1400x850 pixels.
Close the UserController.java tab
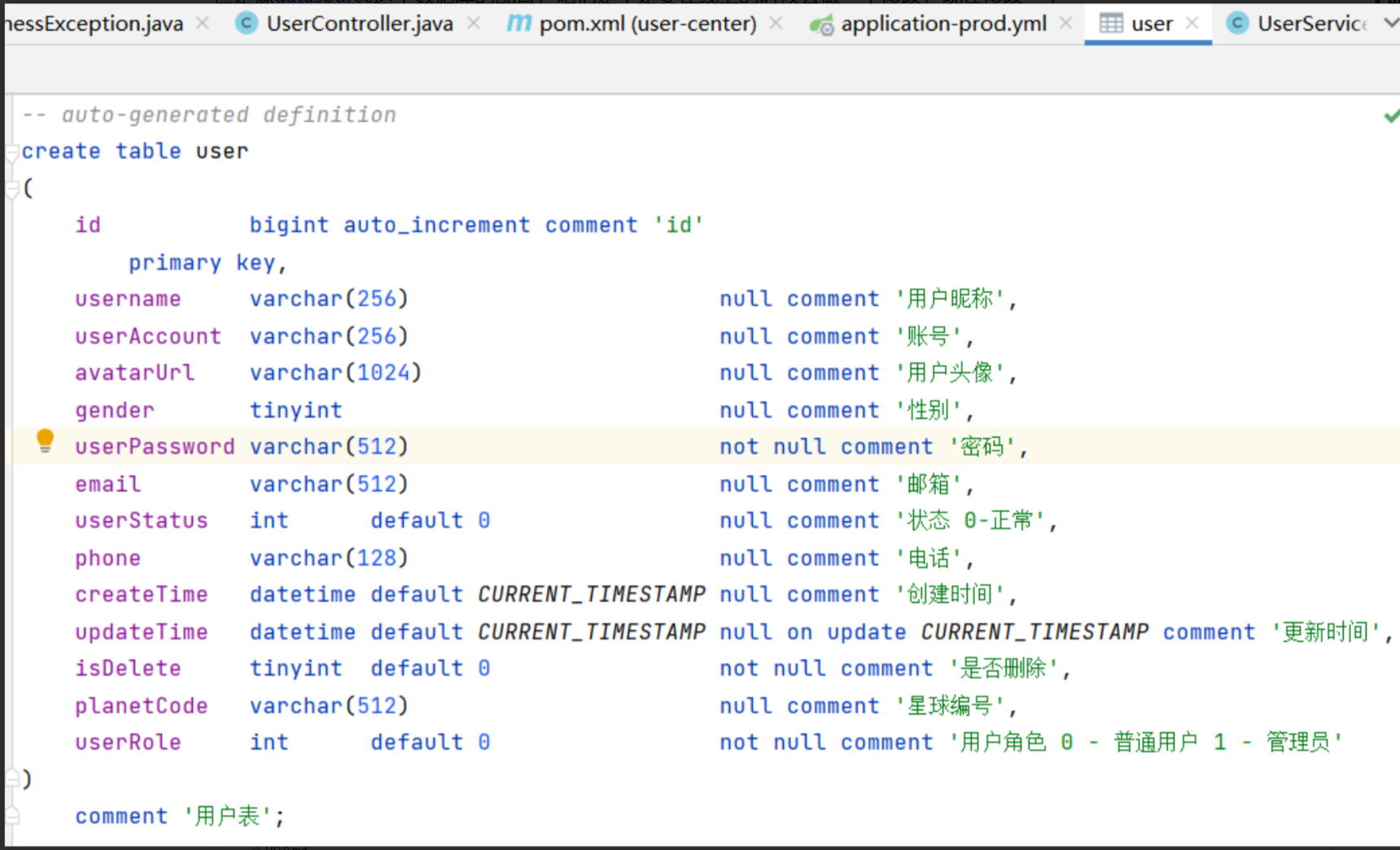click(473, 24)
